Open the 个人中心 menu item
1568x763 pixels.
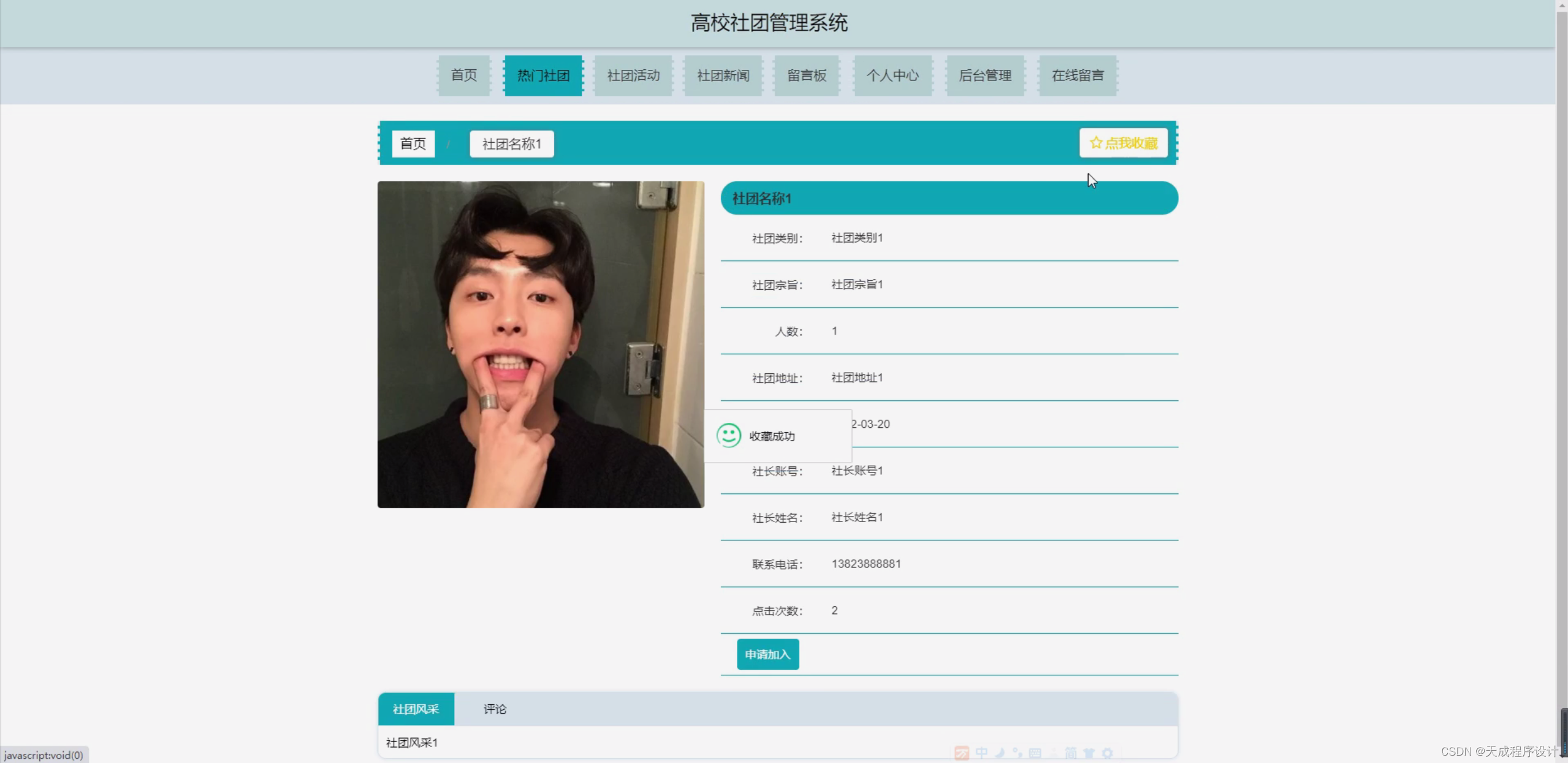[892, 75]
